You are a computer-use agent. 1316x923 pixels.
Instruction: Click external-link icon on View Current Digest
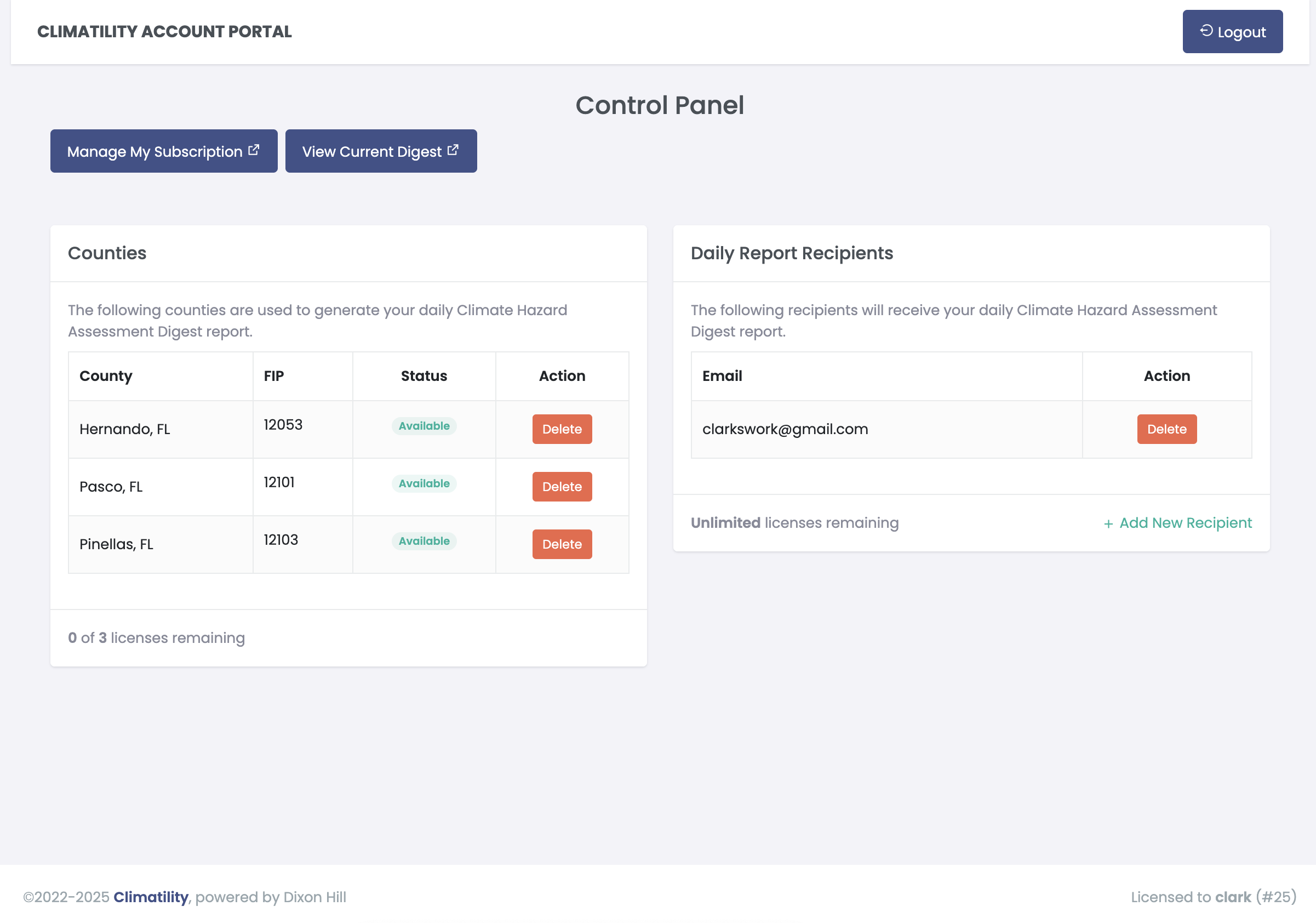[x=453, y=150]
